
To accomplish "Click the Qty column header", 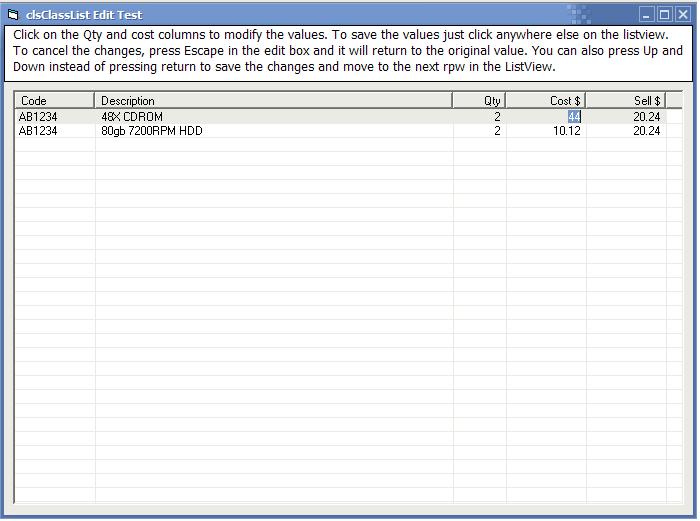I will tap(479, 100).
